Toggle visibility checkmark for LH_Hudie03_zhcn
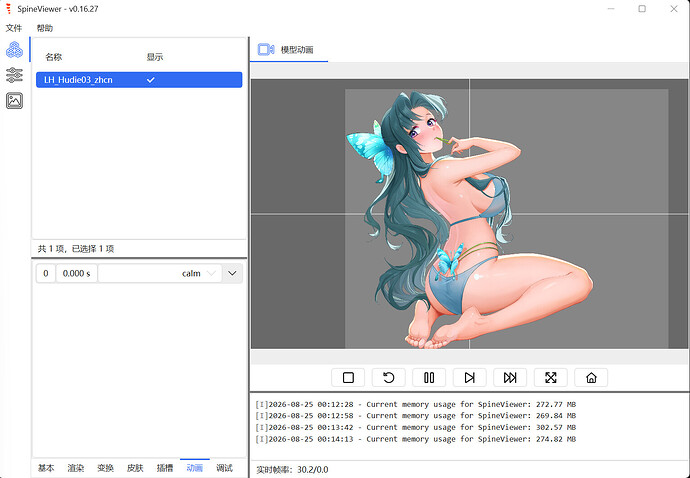The image size is (690, 478). pos(150,80)
